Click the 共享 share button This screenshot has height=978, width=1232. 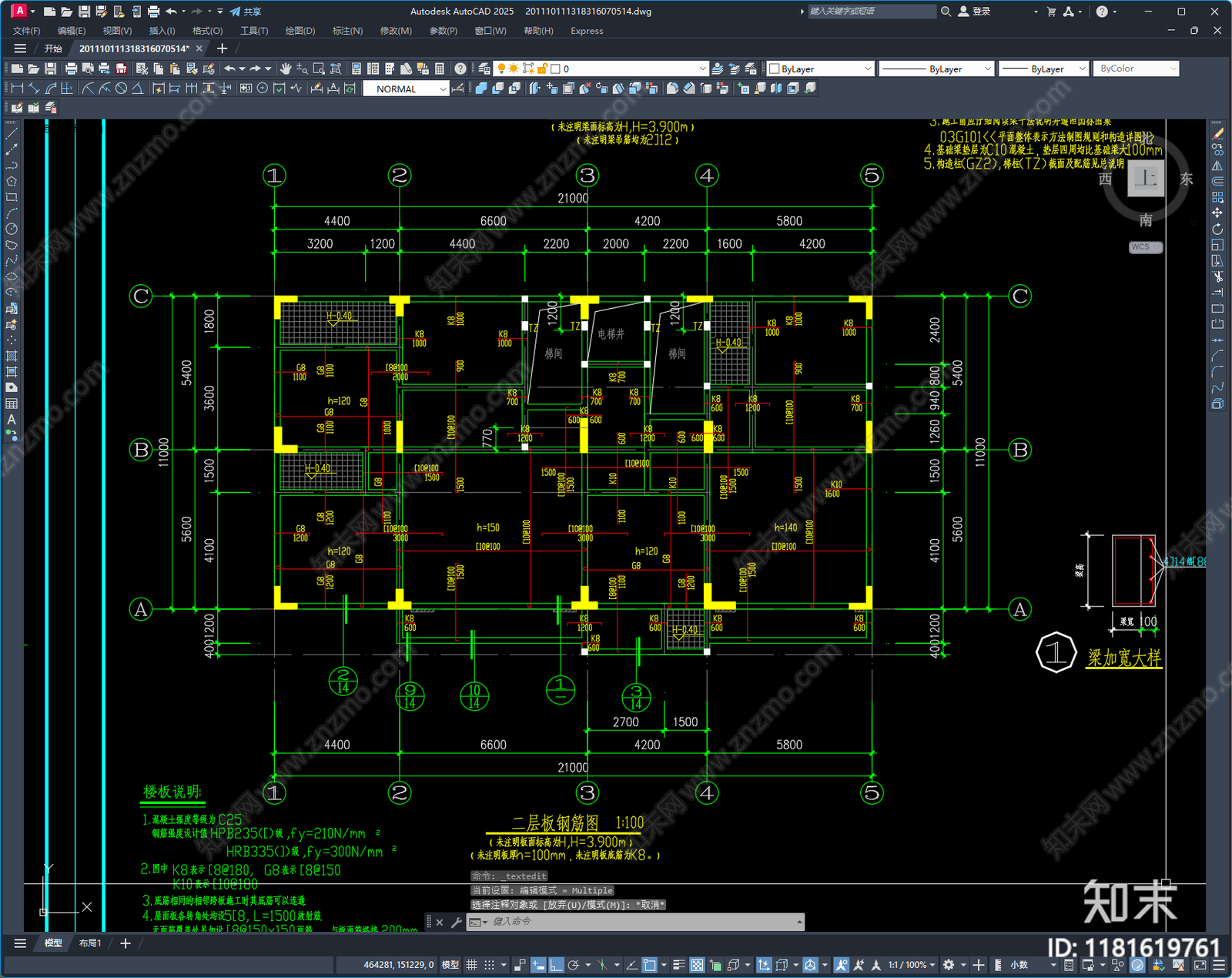point(245,12)
